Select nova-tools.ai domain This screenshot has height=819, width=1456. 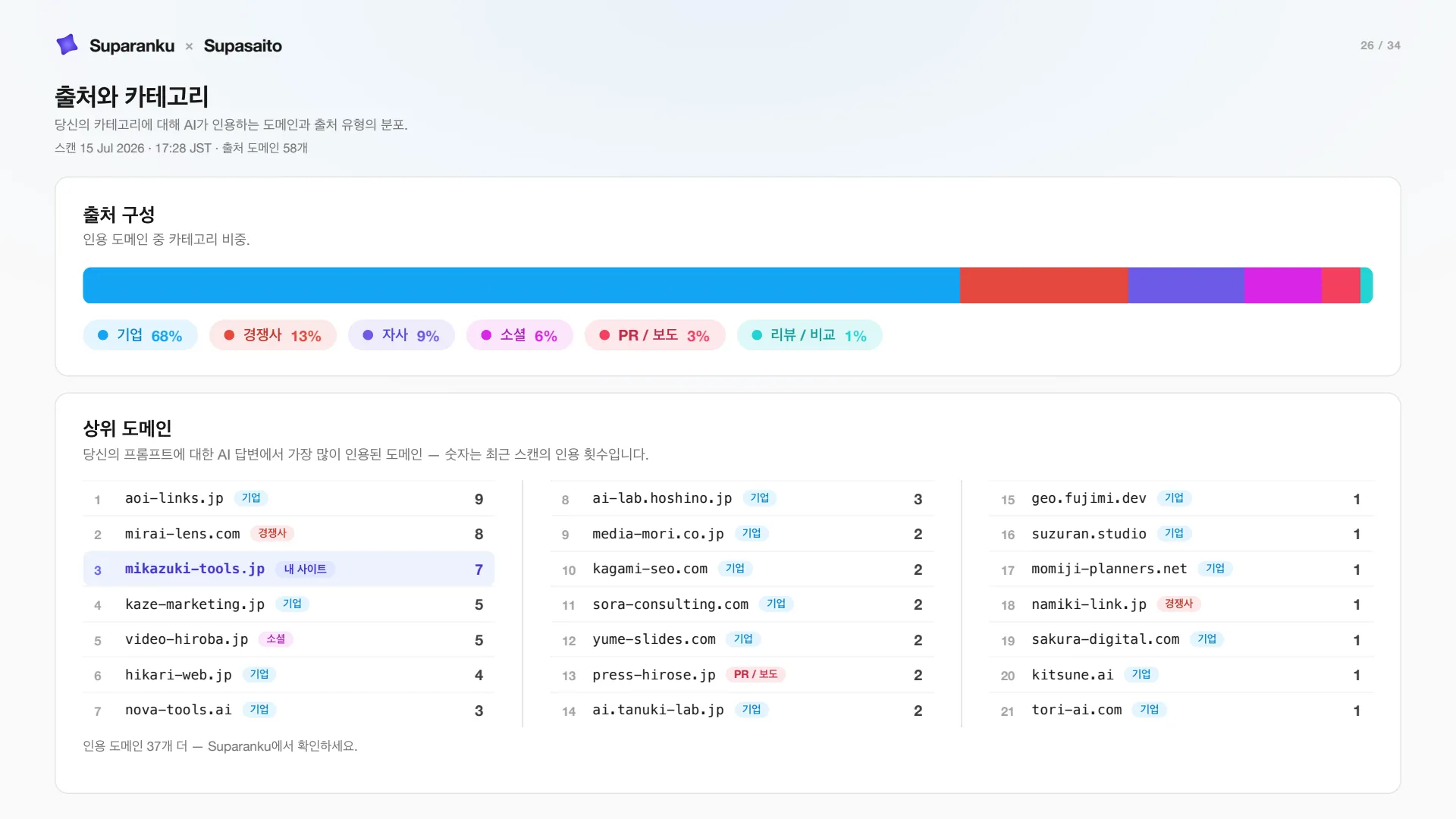[x=178, y=710]
